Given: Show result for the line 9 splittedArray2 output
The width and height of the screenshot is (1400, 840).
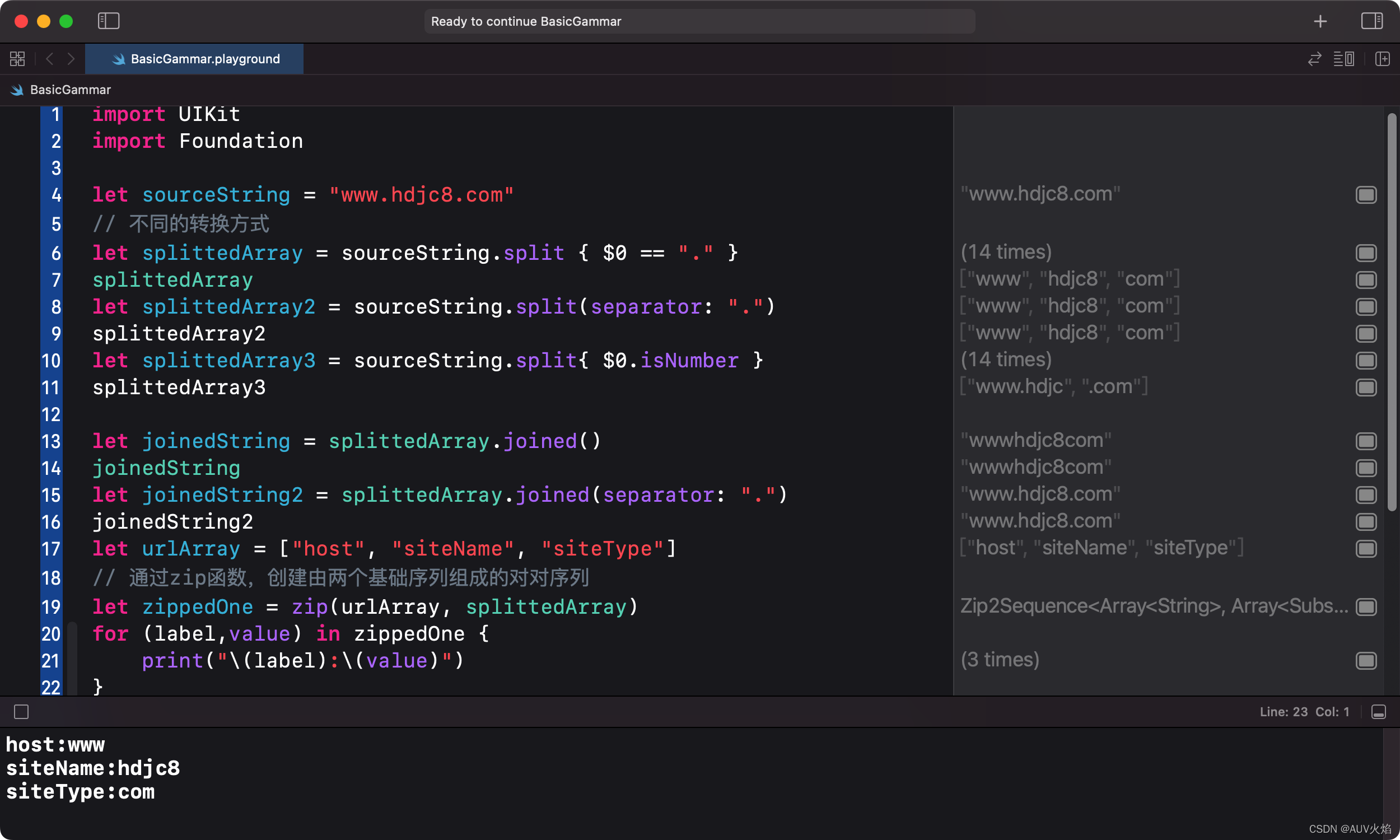Looking at the screenshot, I should point(1366,333).
